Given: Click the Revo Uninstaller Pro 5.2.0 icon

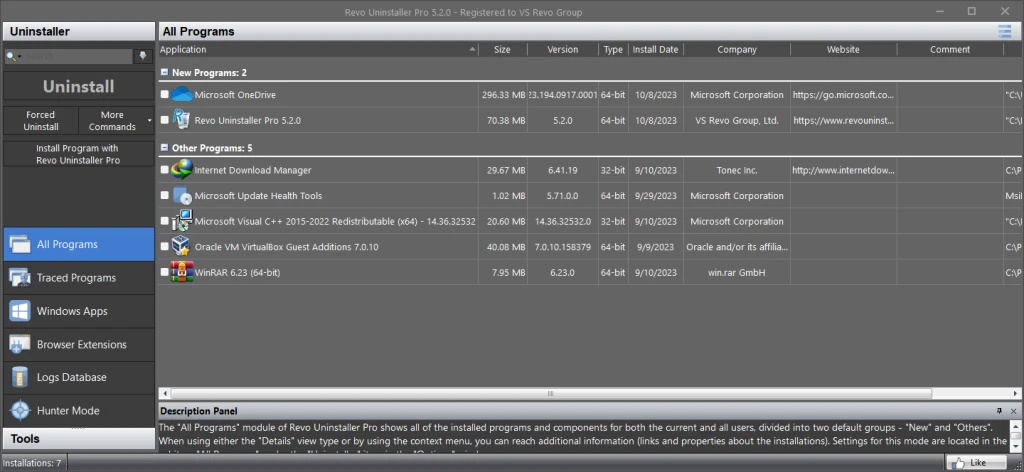Looking at the screenshot, I should click(181, 120).
